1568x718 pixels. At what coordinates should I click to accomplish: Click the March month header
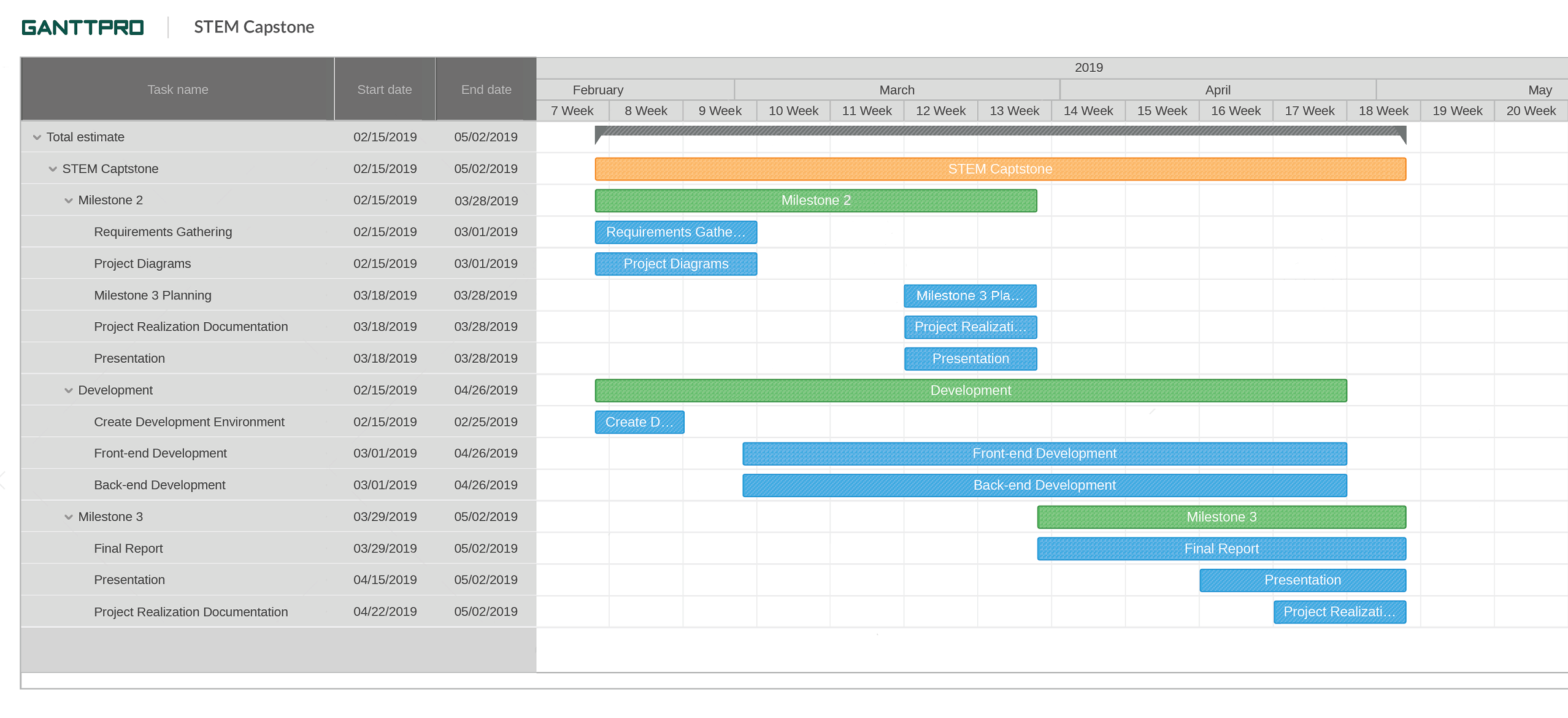pos(896,90)
